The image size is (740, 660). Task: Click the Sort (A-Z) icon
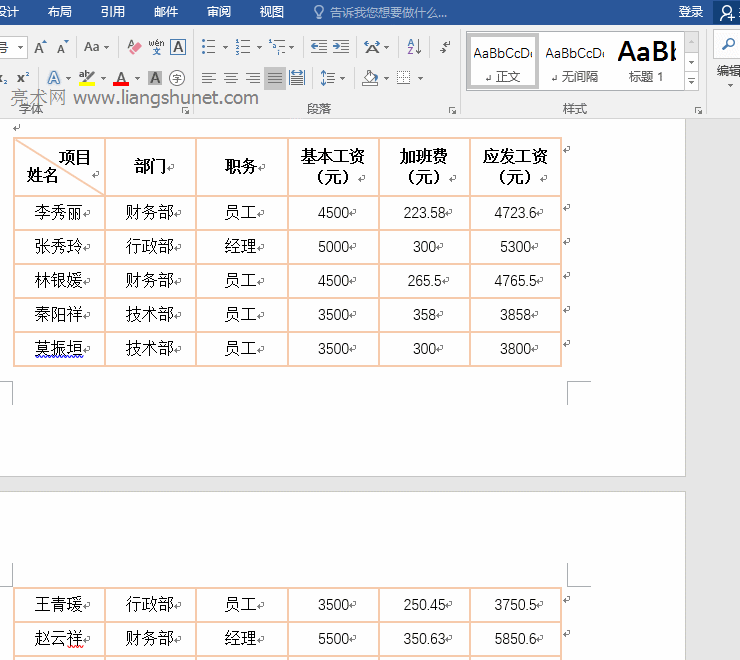(414, 47)
